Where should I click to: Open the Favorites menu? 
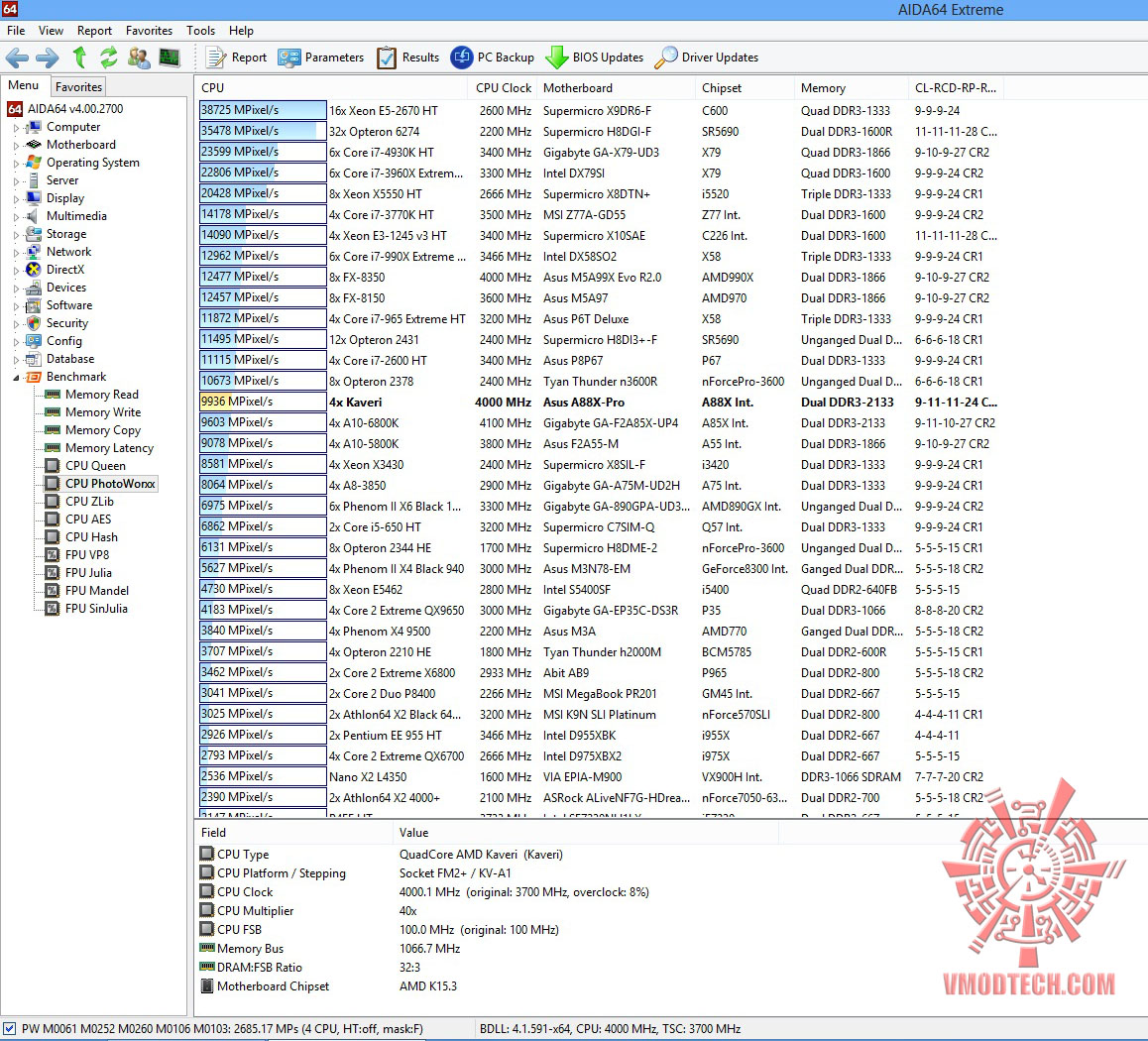click(149, 31)
